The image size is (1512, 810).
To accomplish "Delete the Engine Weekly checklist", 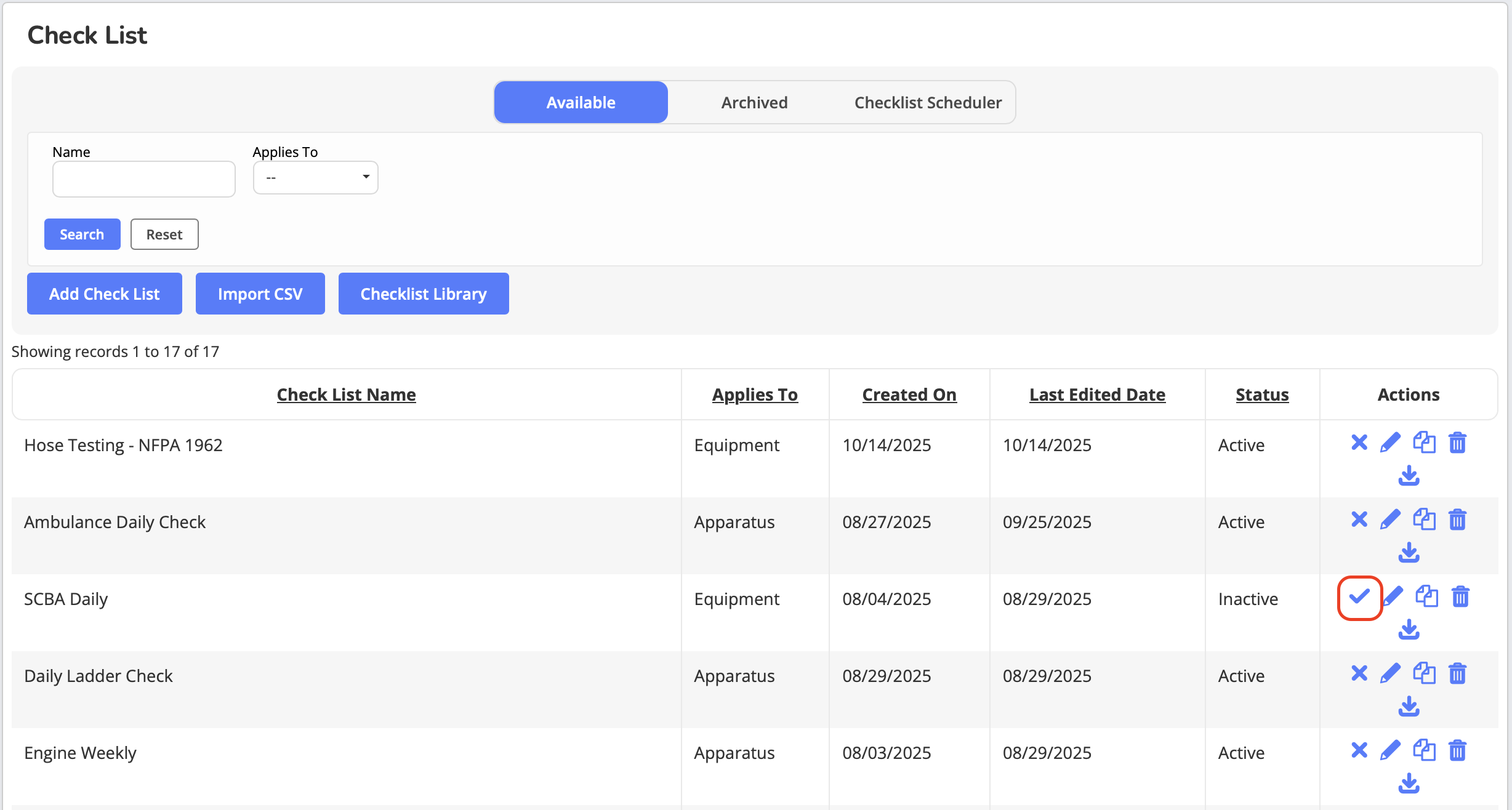I will (1457, 750).
